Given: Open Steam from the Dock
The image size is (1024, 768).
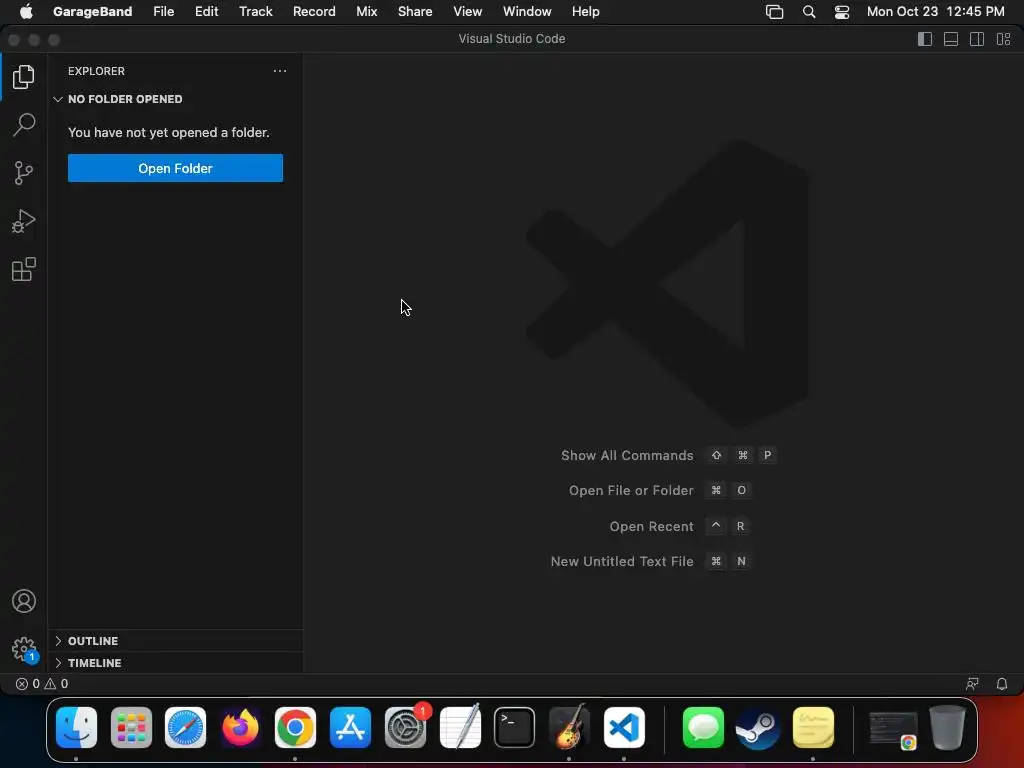Looking at the screenshot, I should pyautogui.click(x=758, y=727).
